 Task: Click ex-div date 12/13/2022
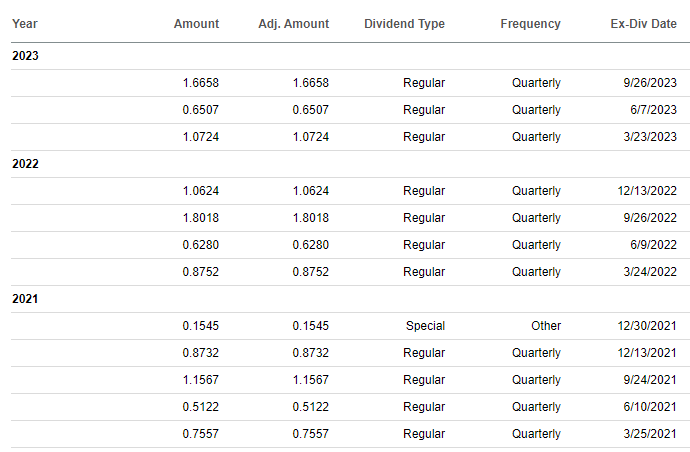click(x=647, y=191)
